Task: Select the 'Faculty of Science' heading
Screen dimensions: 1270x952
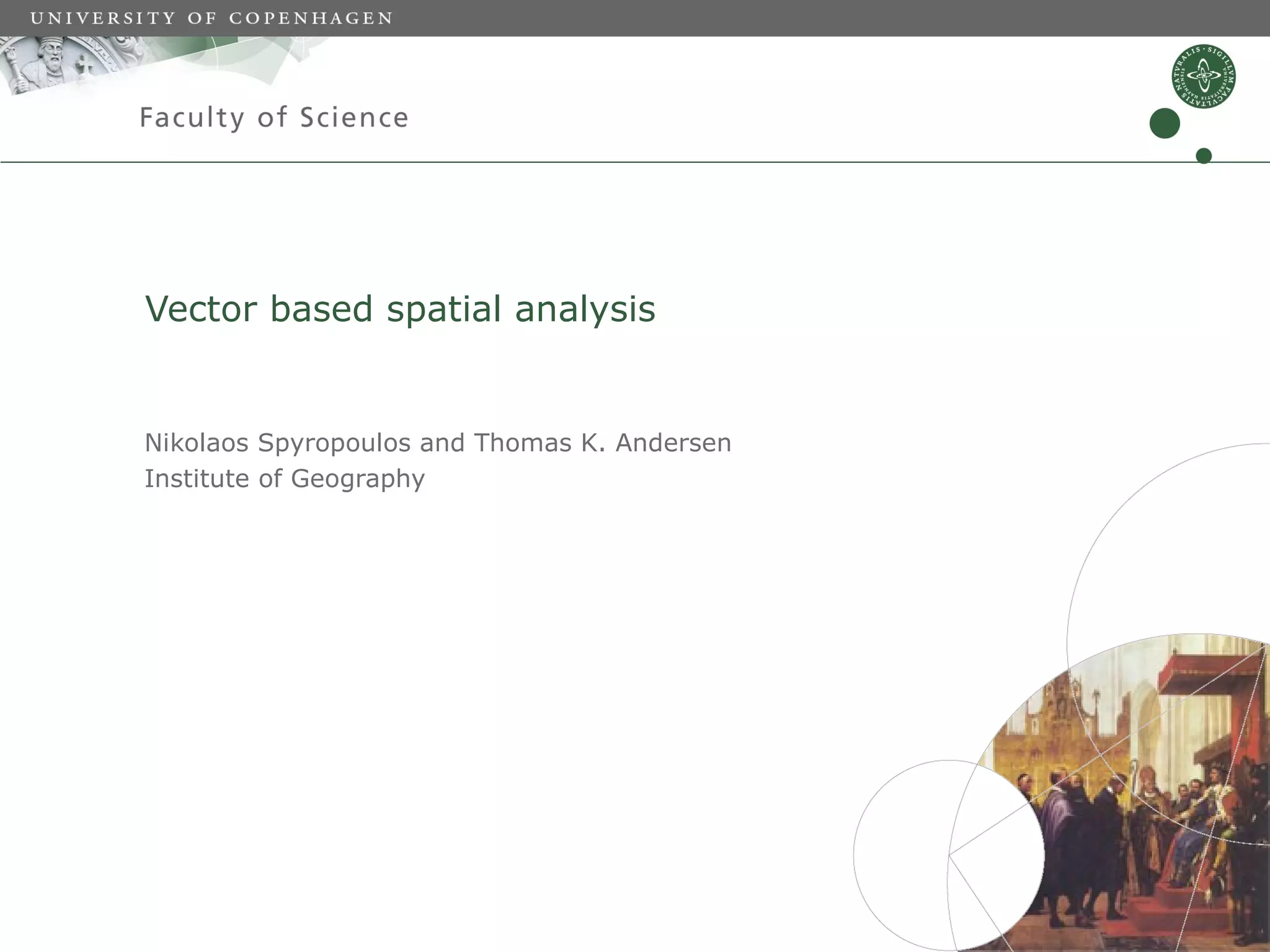Action: (x=274, y=118)
